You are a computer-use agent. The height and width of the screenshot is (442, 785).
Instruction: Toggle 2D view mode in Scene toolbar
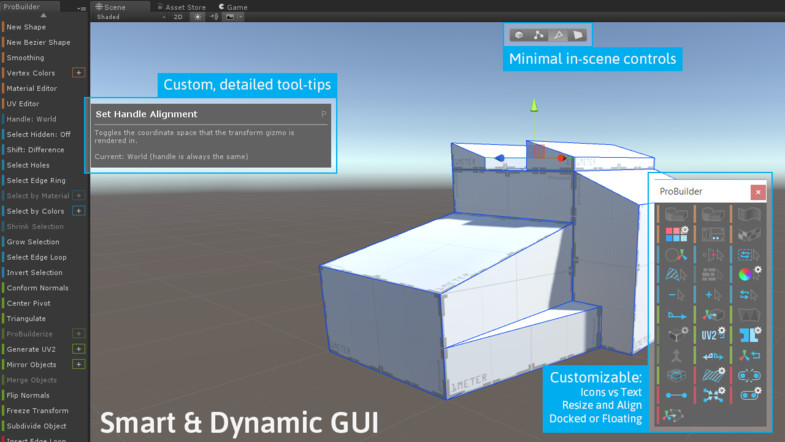(178, 17)
